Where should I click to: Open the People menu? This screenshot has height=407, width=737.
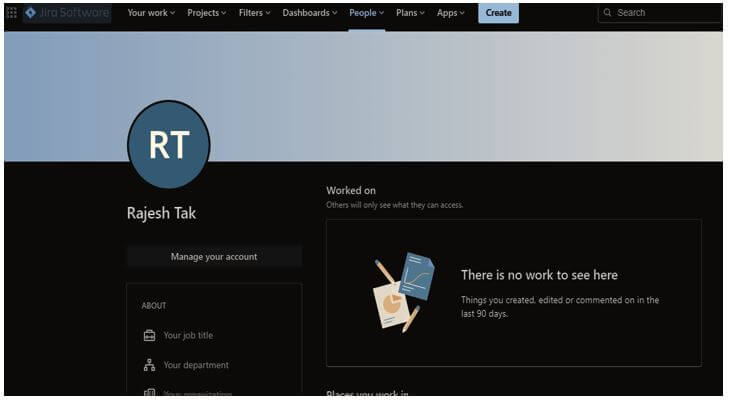pos(366,13)
